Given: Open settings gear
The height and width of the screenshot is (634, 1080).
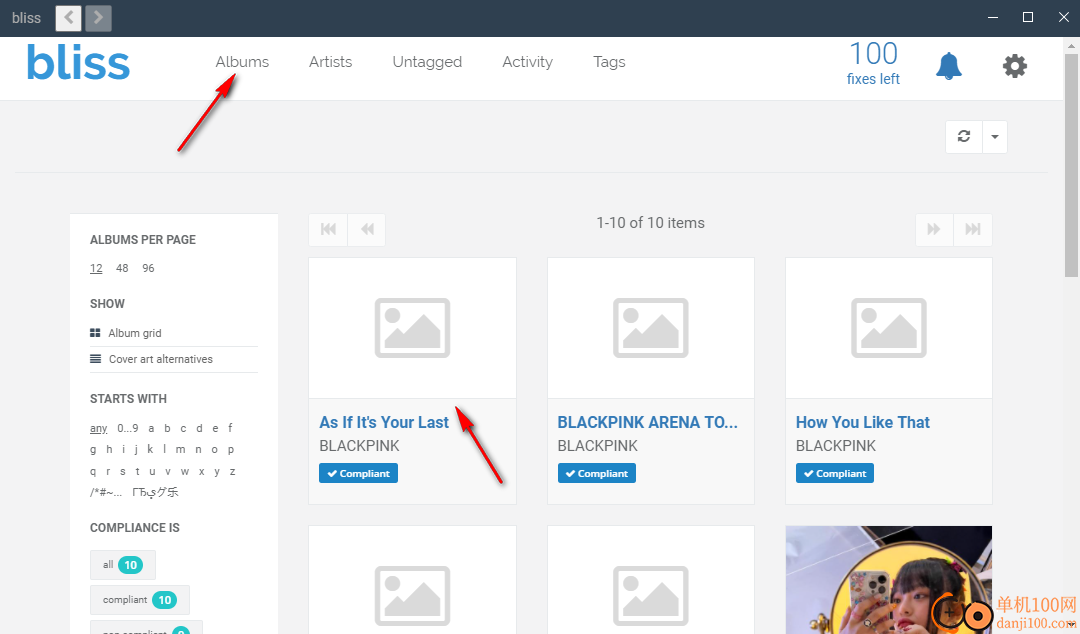Looking at the screenshot, I should tap(1015, 66).
